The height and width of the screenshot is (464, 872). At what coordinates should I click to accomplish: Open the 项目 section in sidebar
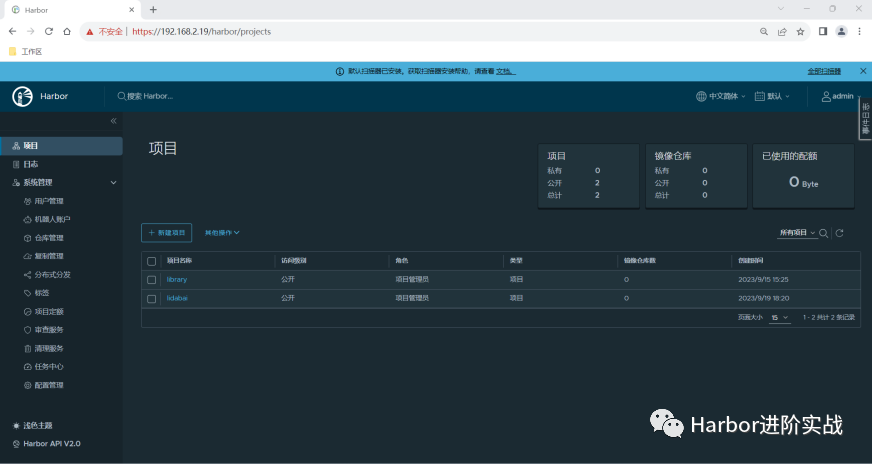[61, 146]
